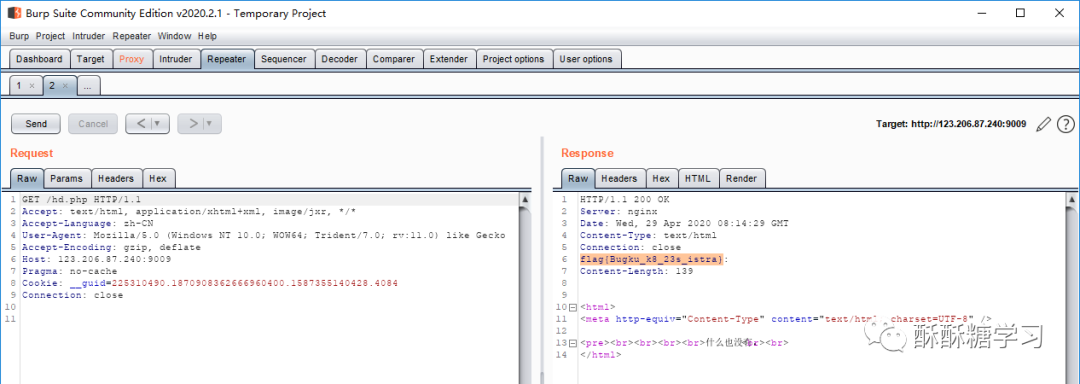Click the Host header line in request

click(x=96, y=259)
